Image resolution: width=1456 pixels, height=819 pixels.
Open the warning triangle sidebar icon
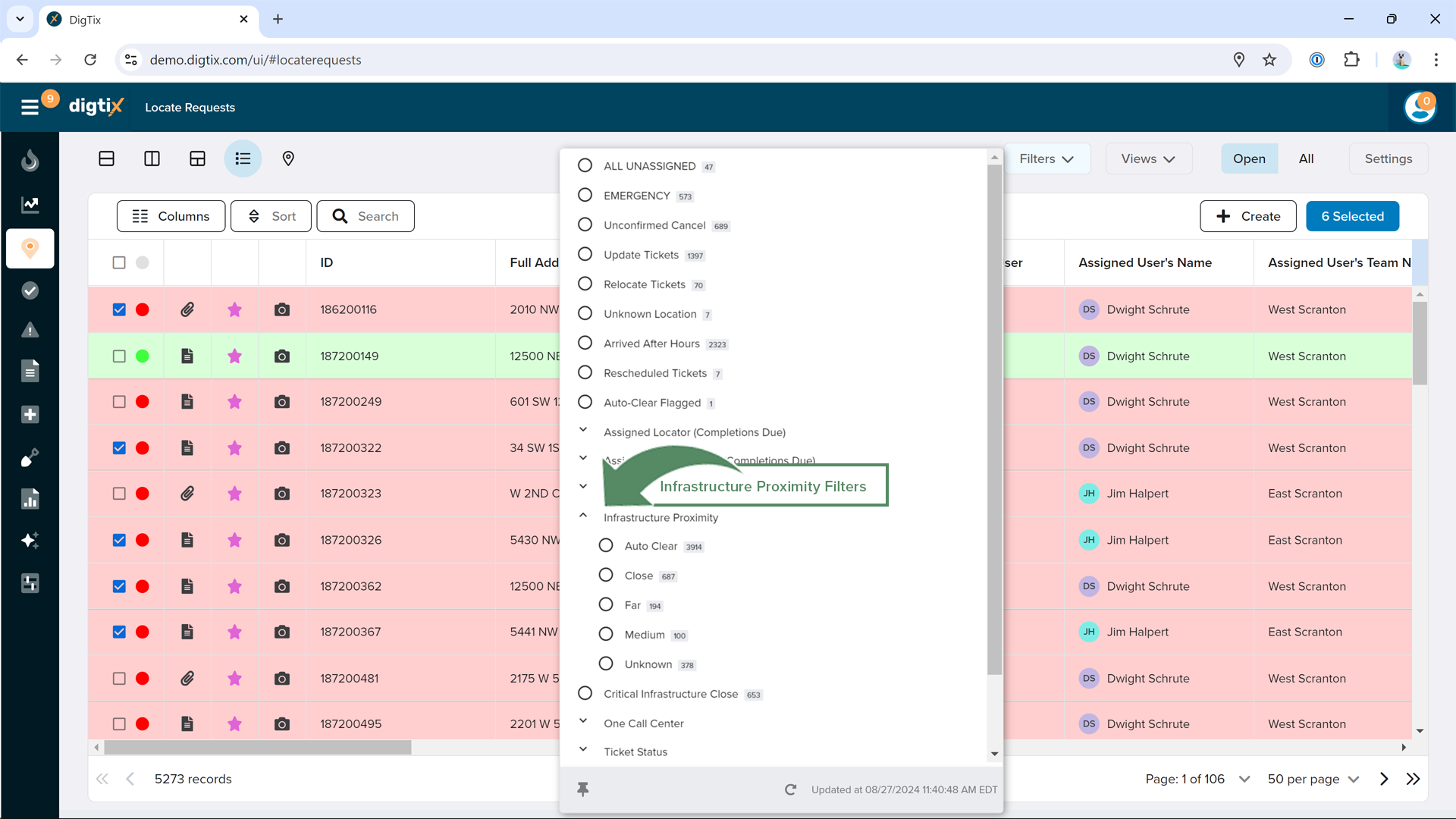point(30,330)
